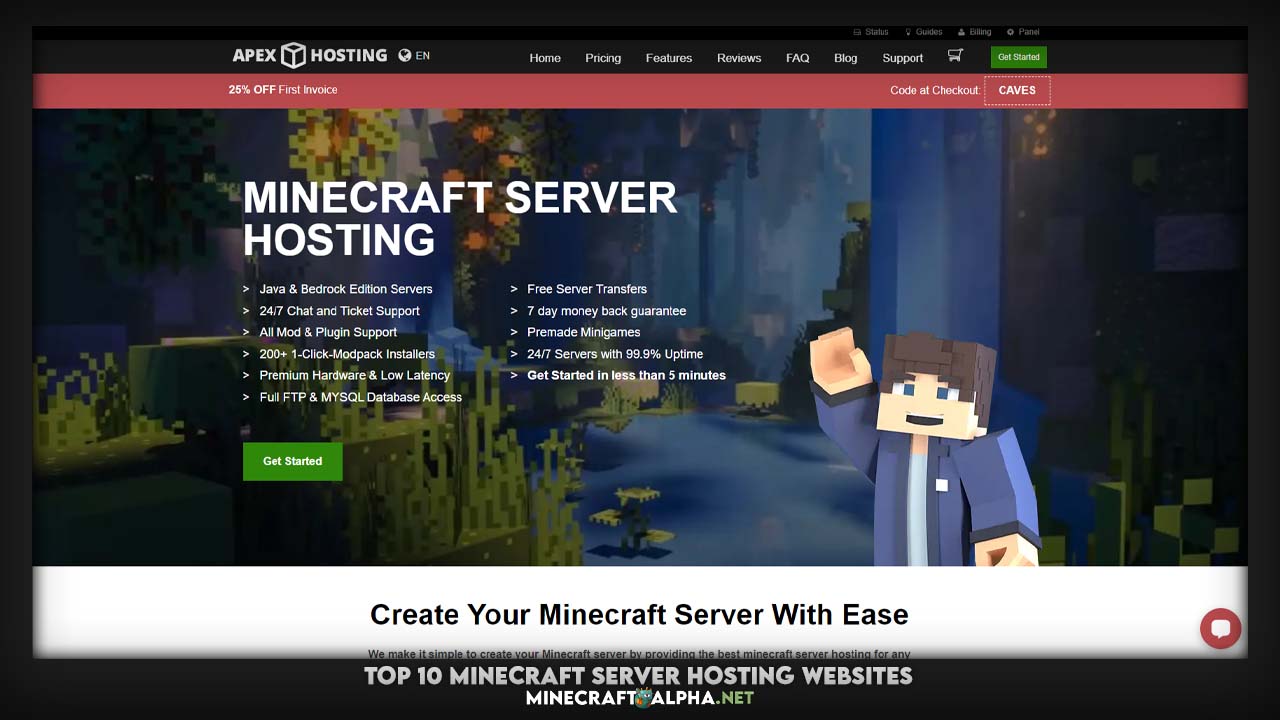This screenshot has height=720, width=1280.
Task: Click the 25% OFF First Invoice text
Action: point(283,90)
